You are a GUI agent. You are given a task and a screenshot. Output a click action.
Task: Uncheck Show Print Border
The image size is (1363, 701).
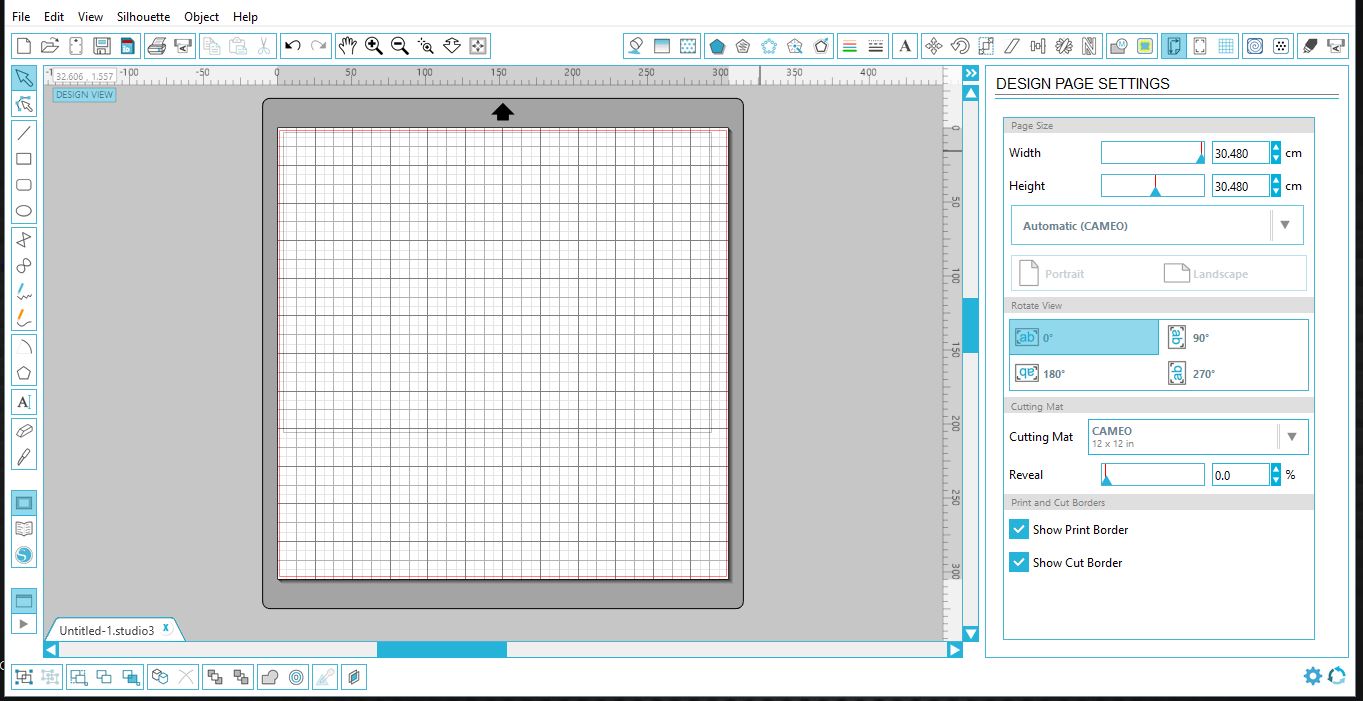click(x=1018, y=529)
